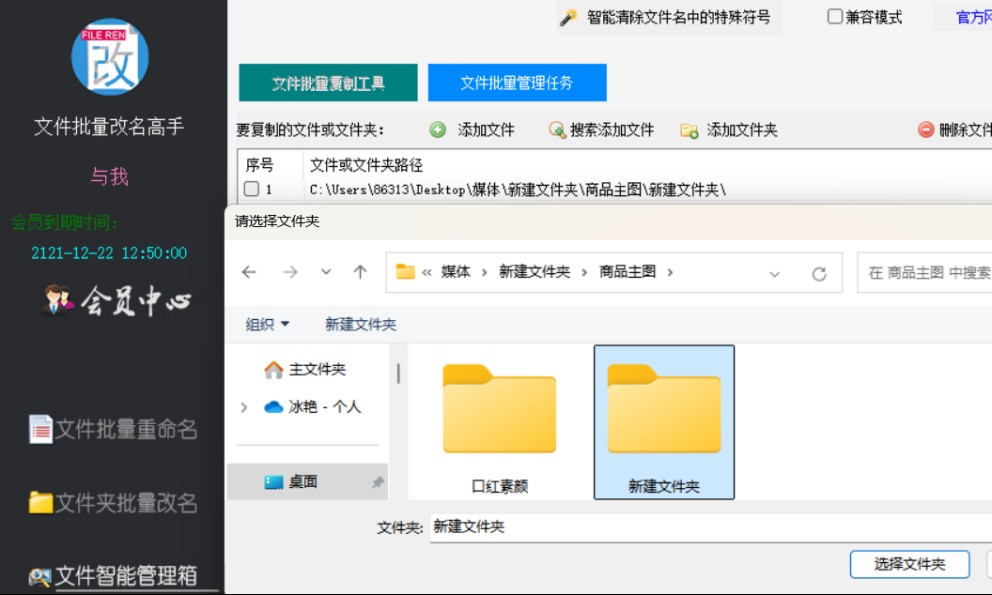
Task: Check the box for row 1
Action: 251,189
